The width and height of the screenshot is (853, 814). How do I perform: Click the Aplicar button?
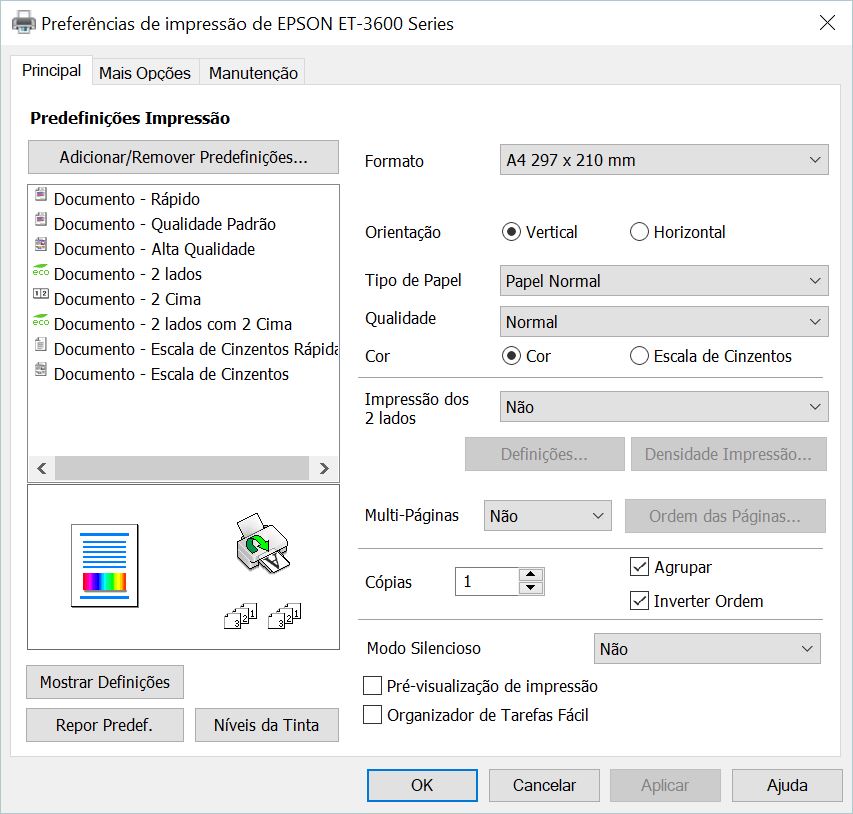tap(665, 785)
